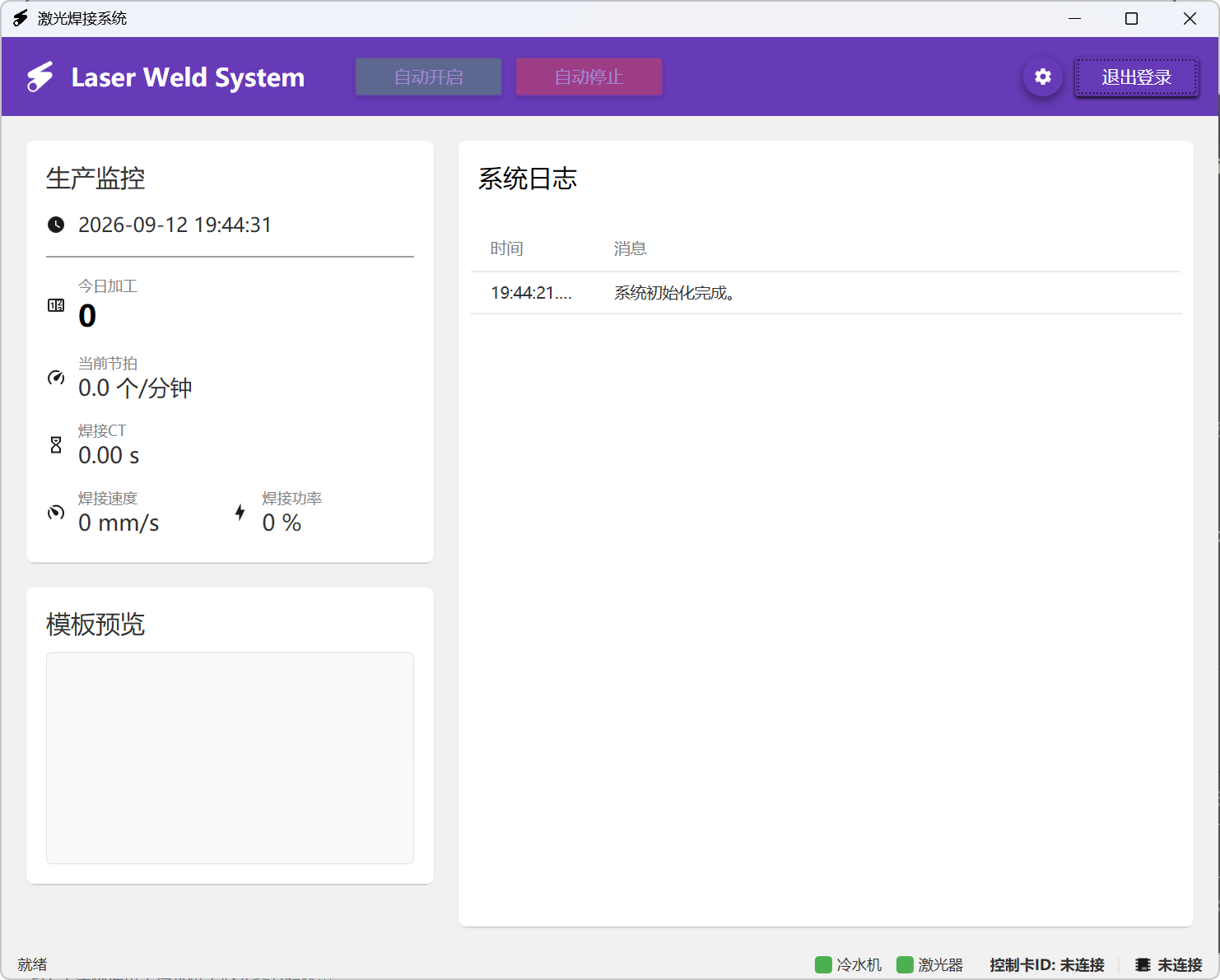Click the 0 % weld power value
Viewport: 1220px width, 980px height.
point(282,523)
